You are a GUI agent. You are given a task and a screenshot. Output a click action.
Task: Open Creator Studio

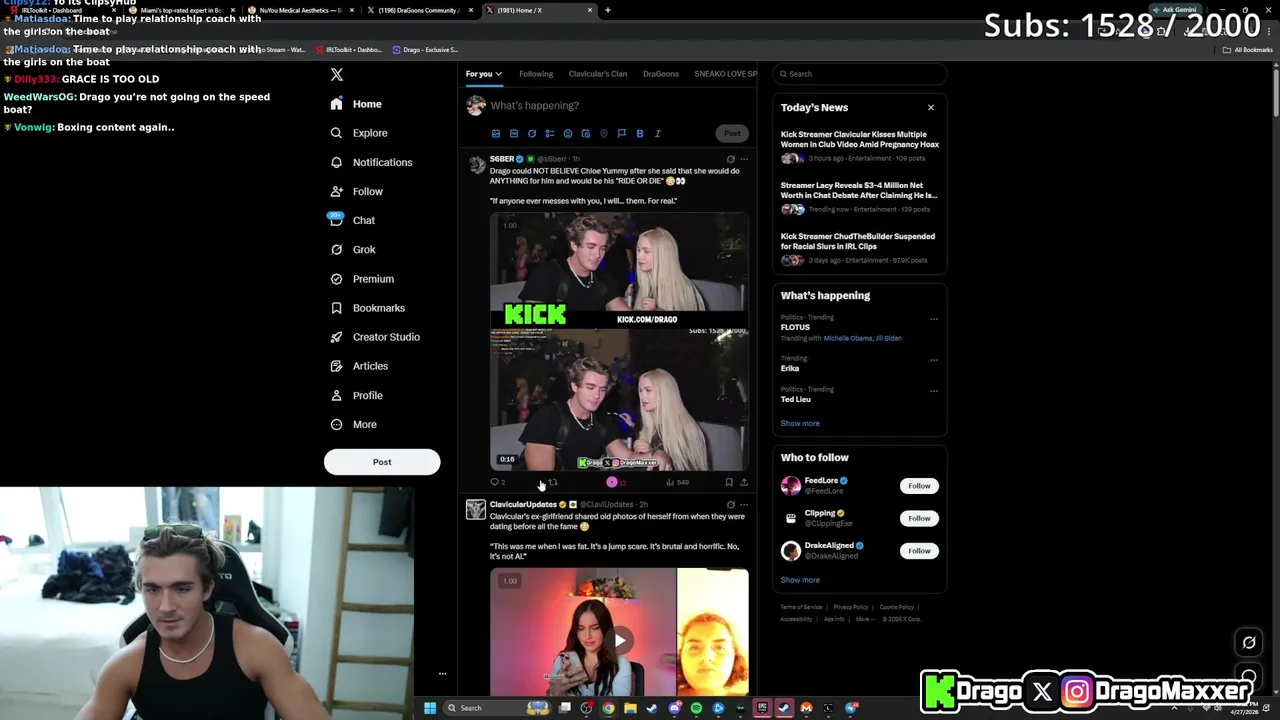[x=375, y=337]
